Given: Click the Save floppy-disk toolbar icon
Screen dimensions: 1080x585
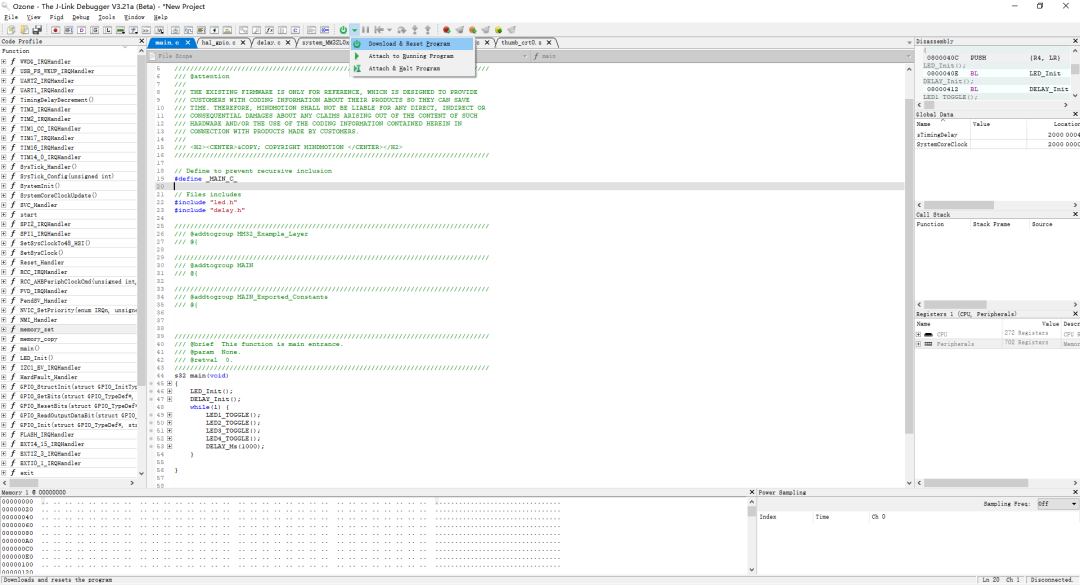Looking at the screenshot, I should [37, 30].
